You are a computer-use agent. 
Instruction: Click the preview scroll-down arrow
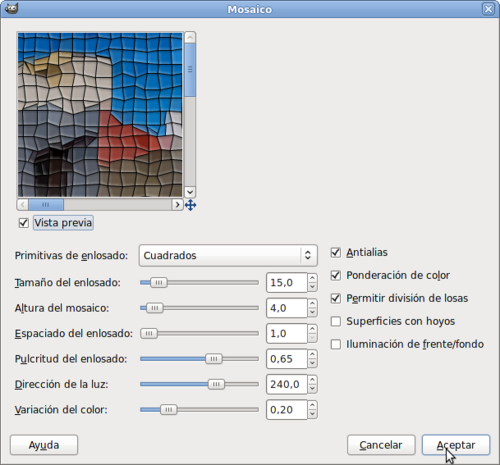(x=190, y=192)
